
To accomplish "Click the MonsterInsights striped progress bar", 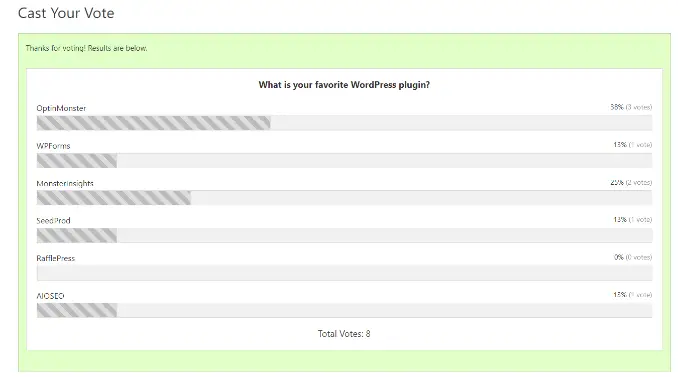I will (x=114, y=198).
